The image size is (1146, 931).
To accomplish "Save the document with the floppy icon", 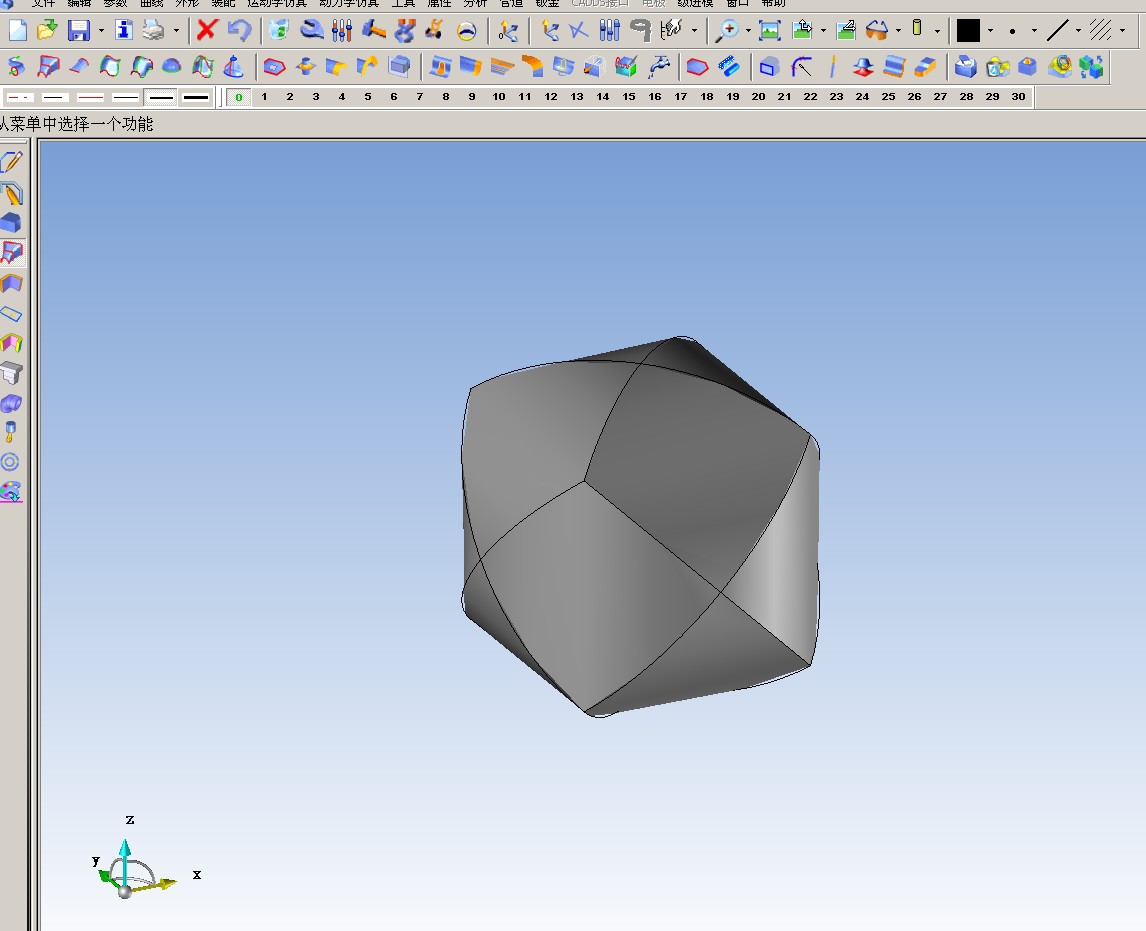I will (78, 30).
